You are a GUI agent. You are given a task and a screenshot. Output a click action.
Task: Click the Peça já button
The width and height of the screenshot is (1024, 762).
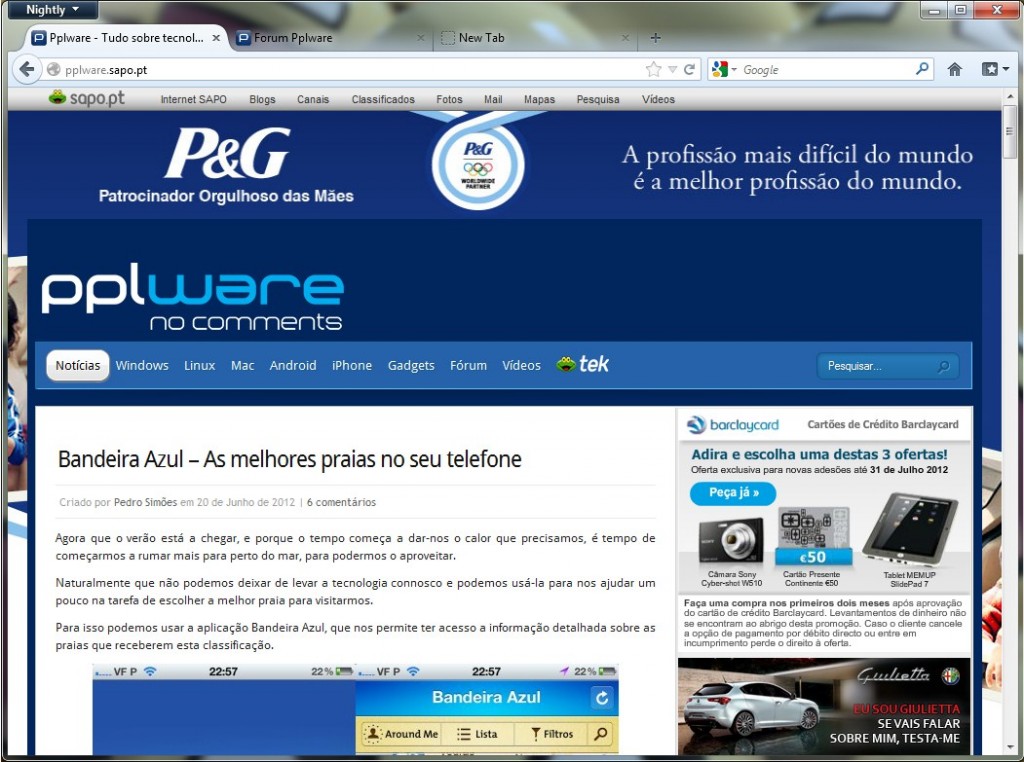(733, 493)
